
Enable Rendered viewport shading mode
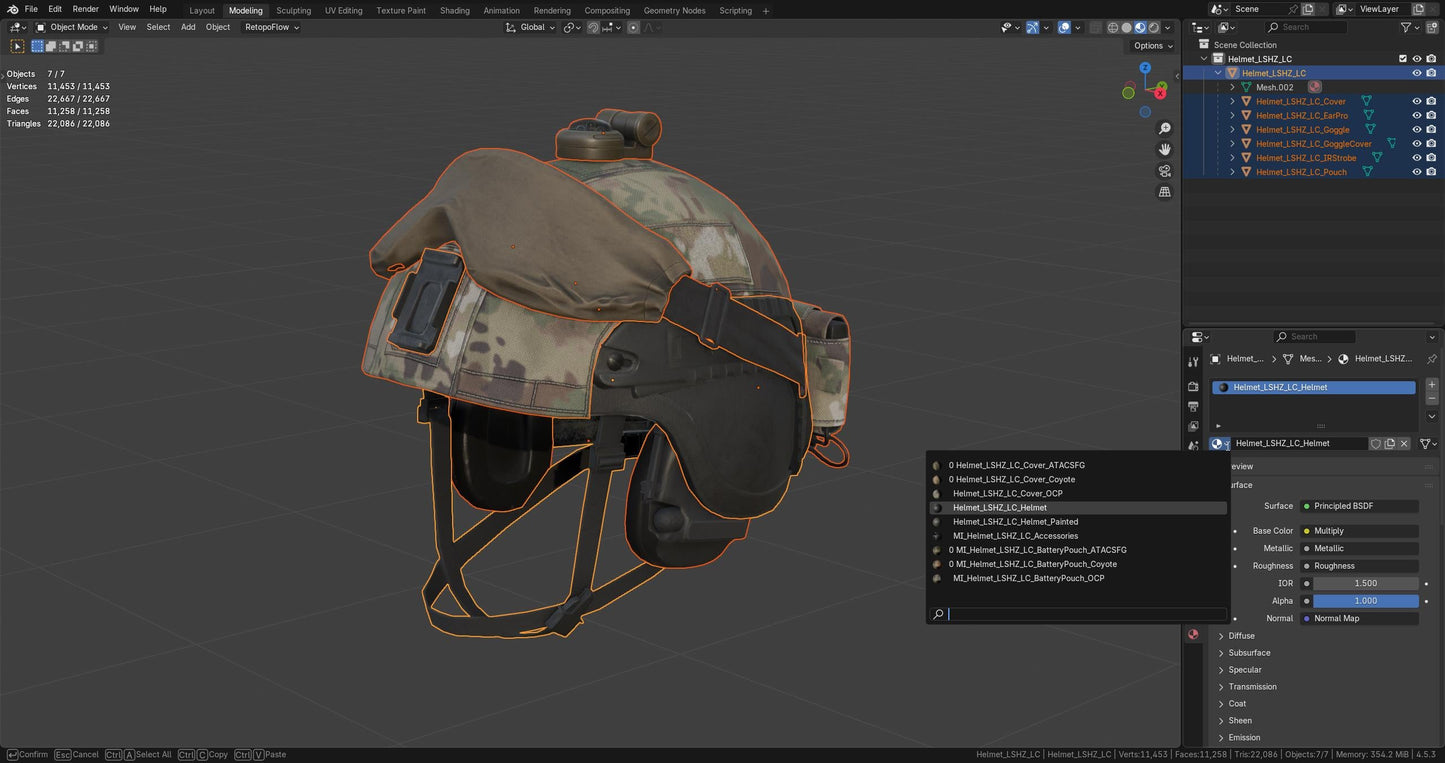[1153, 27]
